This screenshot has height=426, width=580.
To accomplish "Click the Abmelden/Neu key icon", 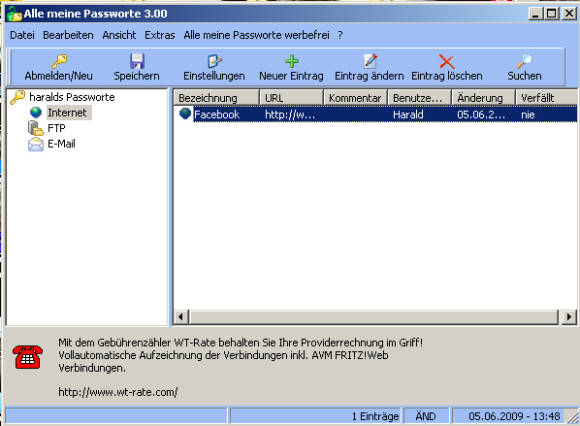I will pyautogui.click(x=59, y=61).
